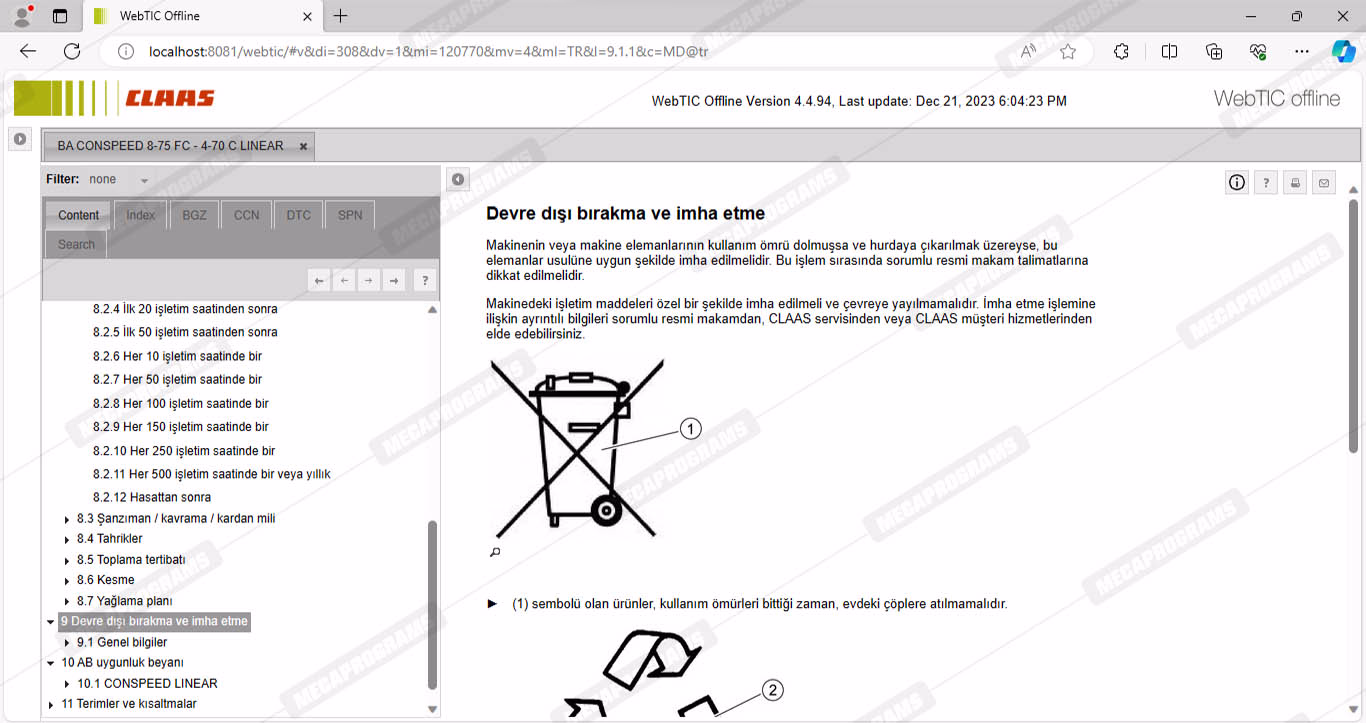The image size is (1366, 723).
Task: Open split screen view
Action: tap(1169, 51)
